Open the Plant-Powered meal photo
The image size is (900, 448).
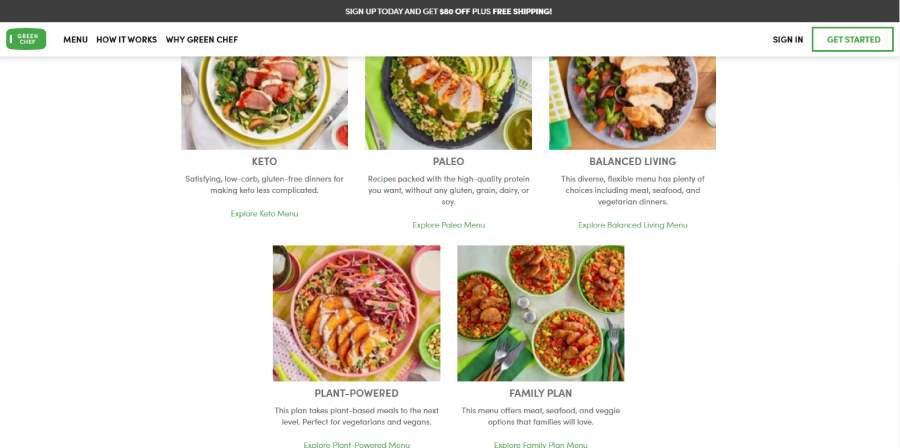[356, 313]
